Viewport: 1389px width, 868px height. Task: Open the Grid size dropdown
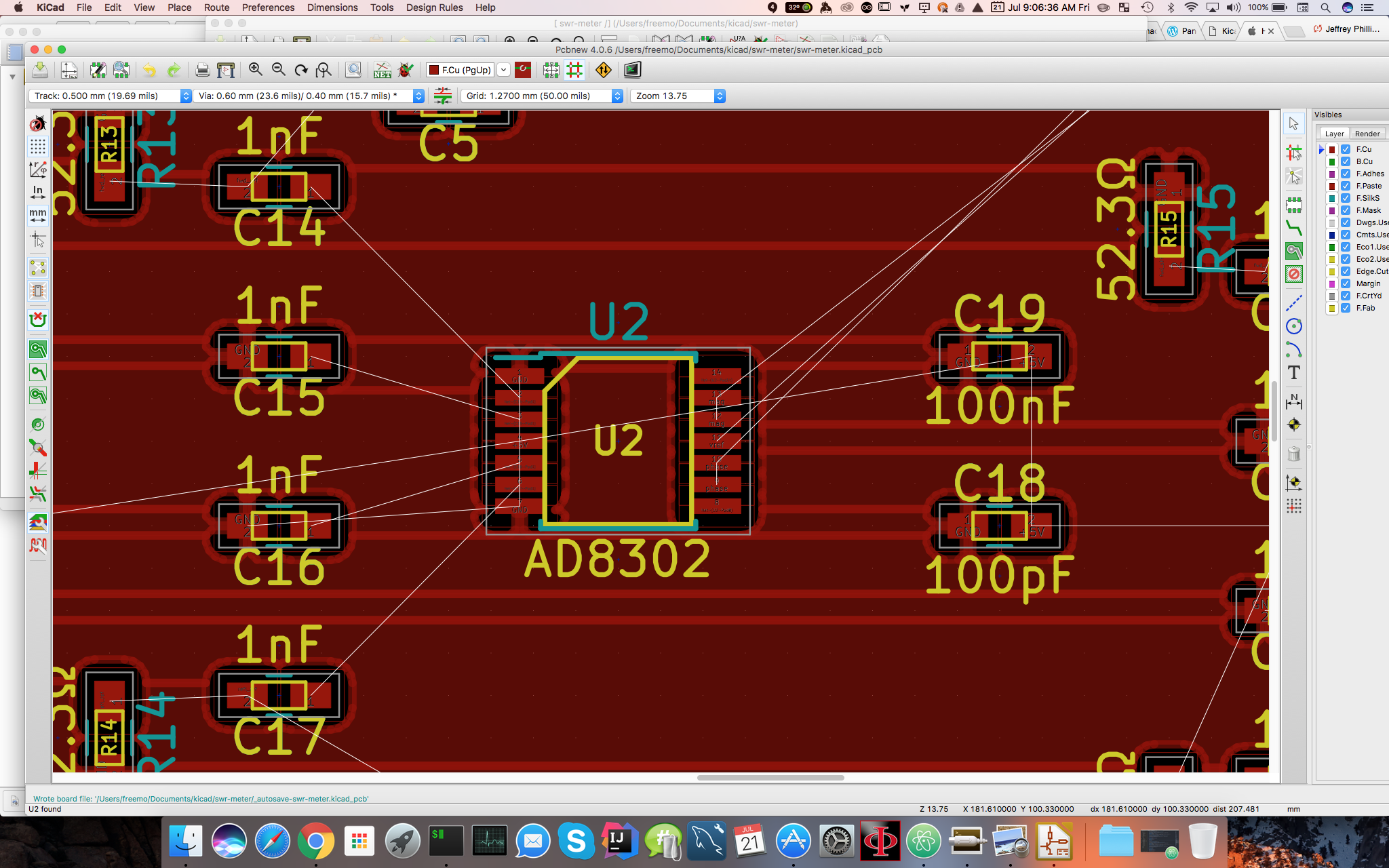tap(542, 96)
